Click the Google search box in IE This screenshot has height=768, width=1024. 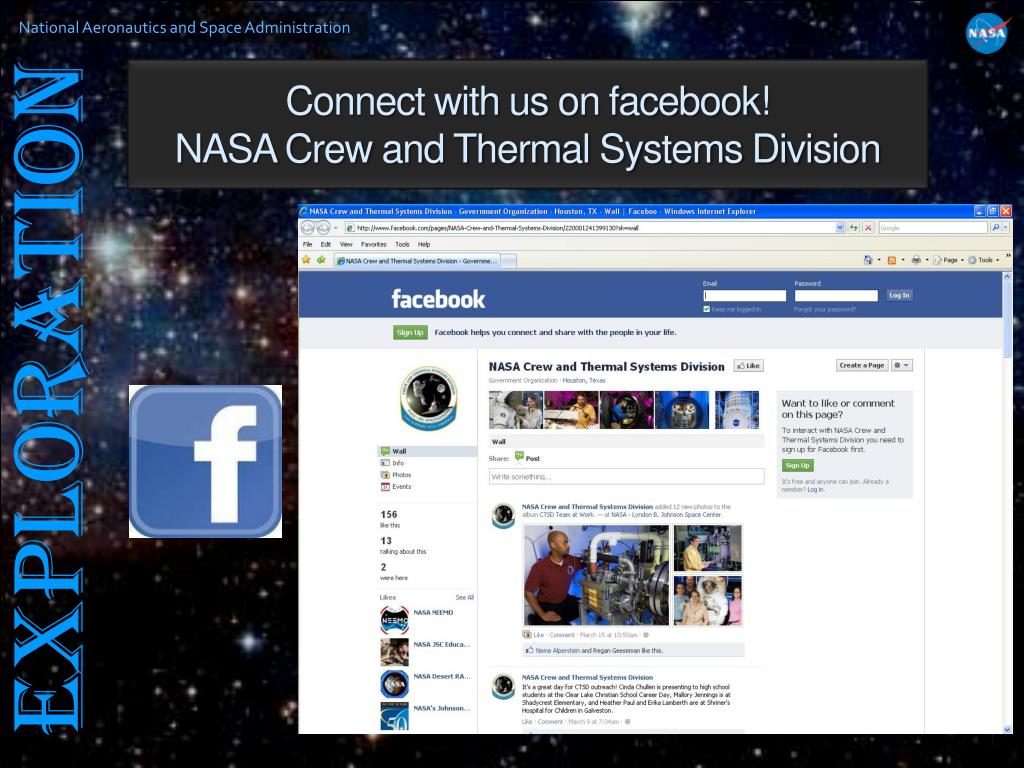pos(932,228)
